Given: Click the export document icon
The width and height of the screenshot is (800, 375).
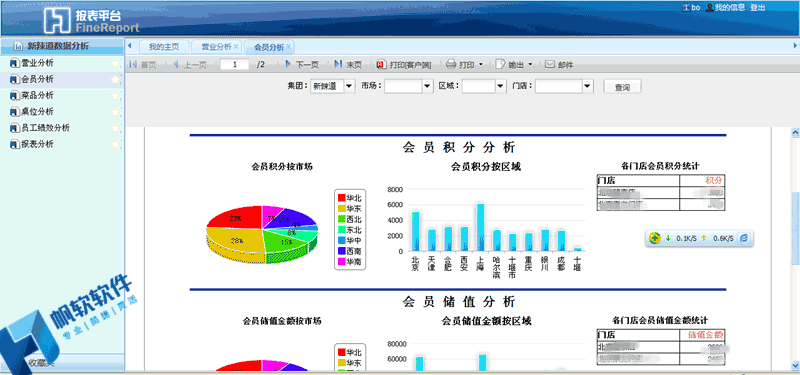Looking at the screenshot, I should point(500,65).
